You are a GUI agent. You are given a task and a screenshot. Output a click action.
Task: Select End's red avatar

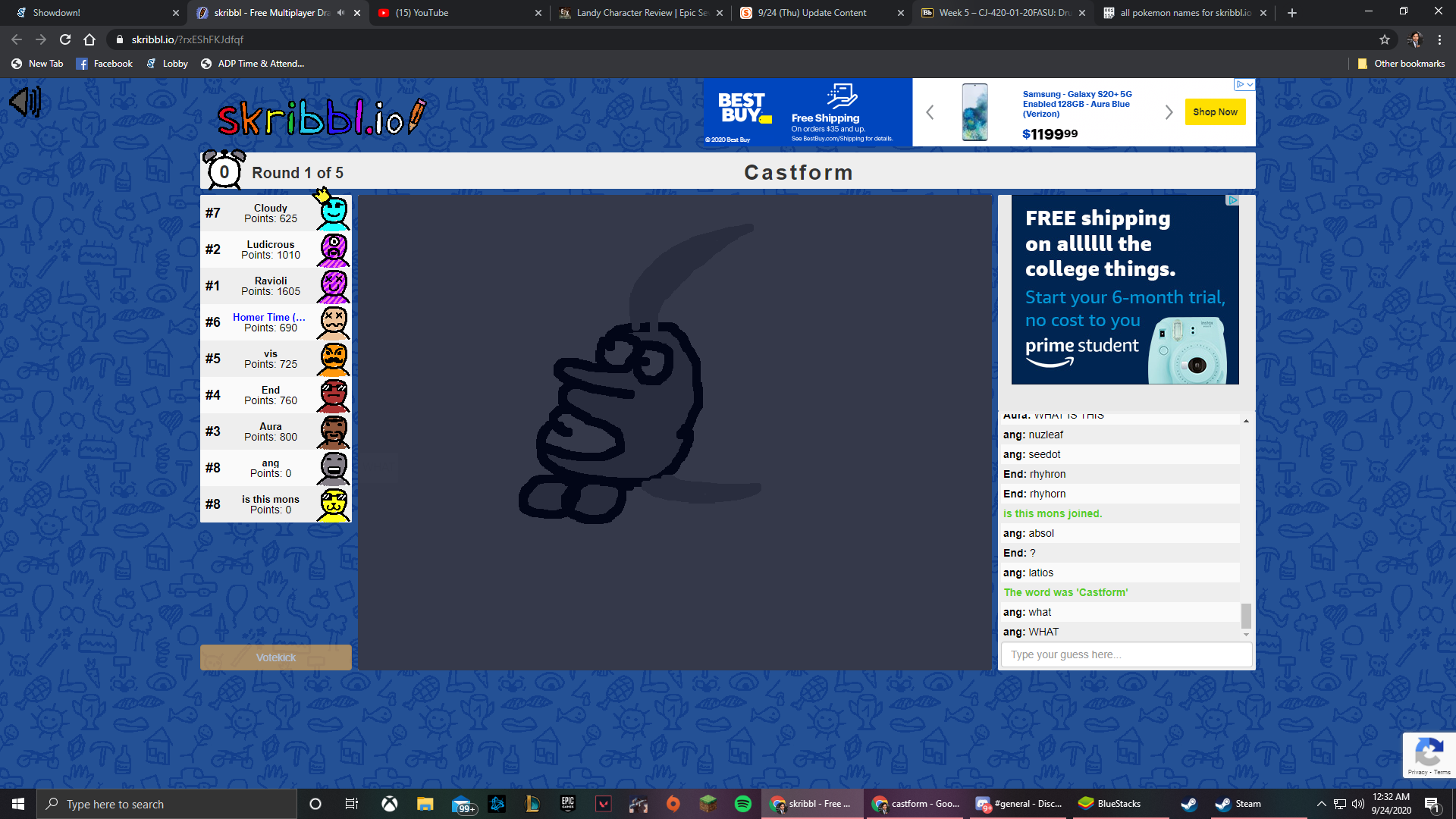333,395
